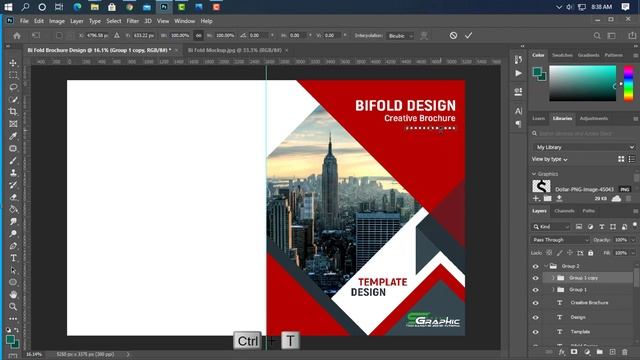Click the hue spectrum slider in Color panel
The height and width of the screenshot is (360, 640).
point(629,83)
